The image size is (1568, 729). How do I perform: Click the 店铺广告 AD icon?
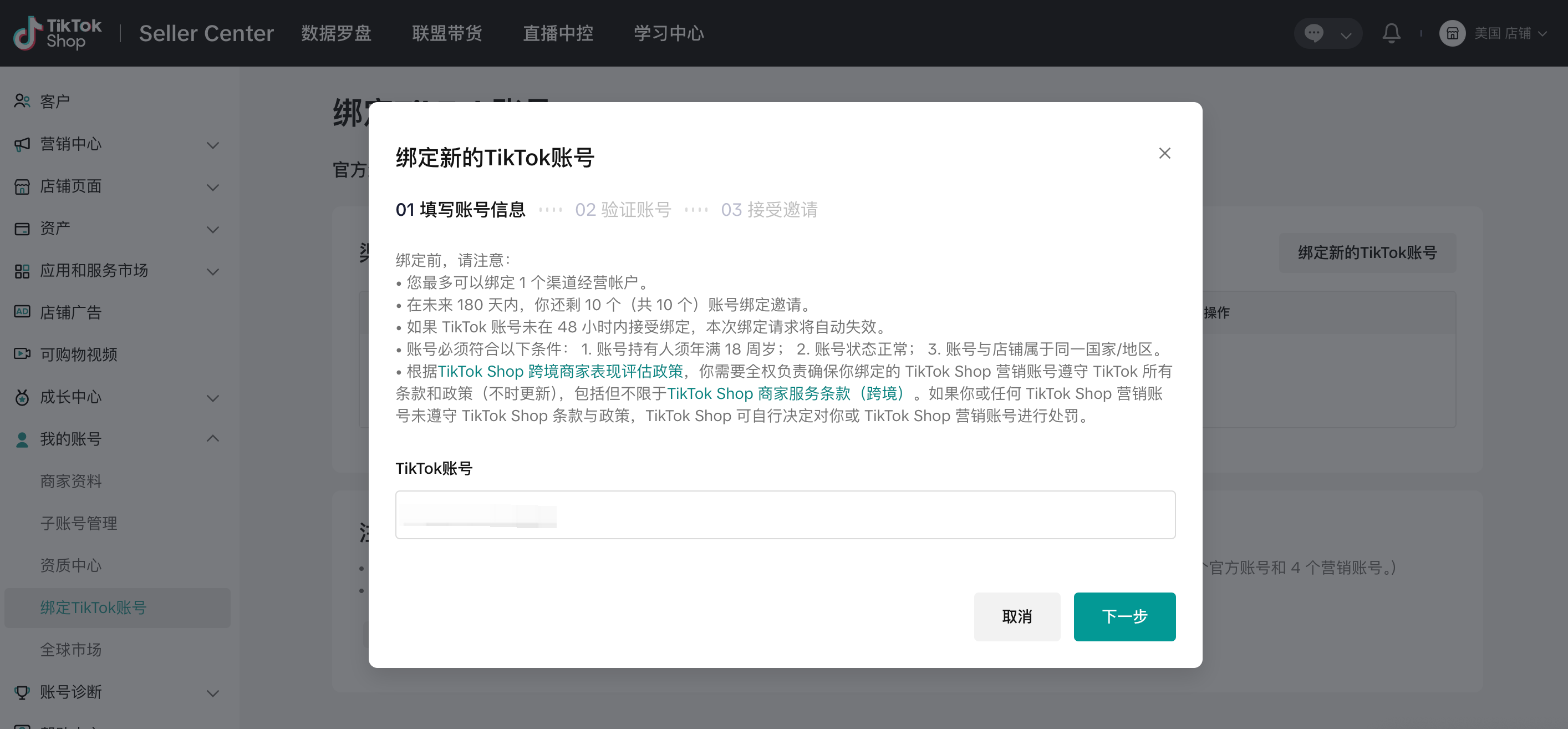click(x=23, y=312)
